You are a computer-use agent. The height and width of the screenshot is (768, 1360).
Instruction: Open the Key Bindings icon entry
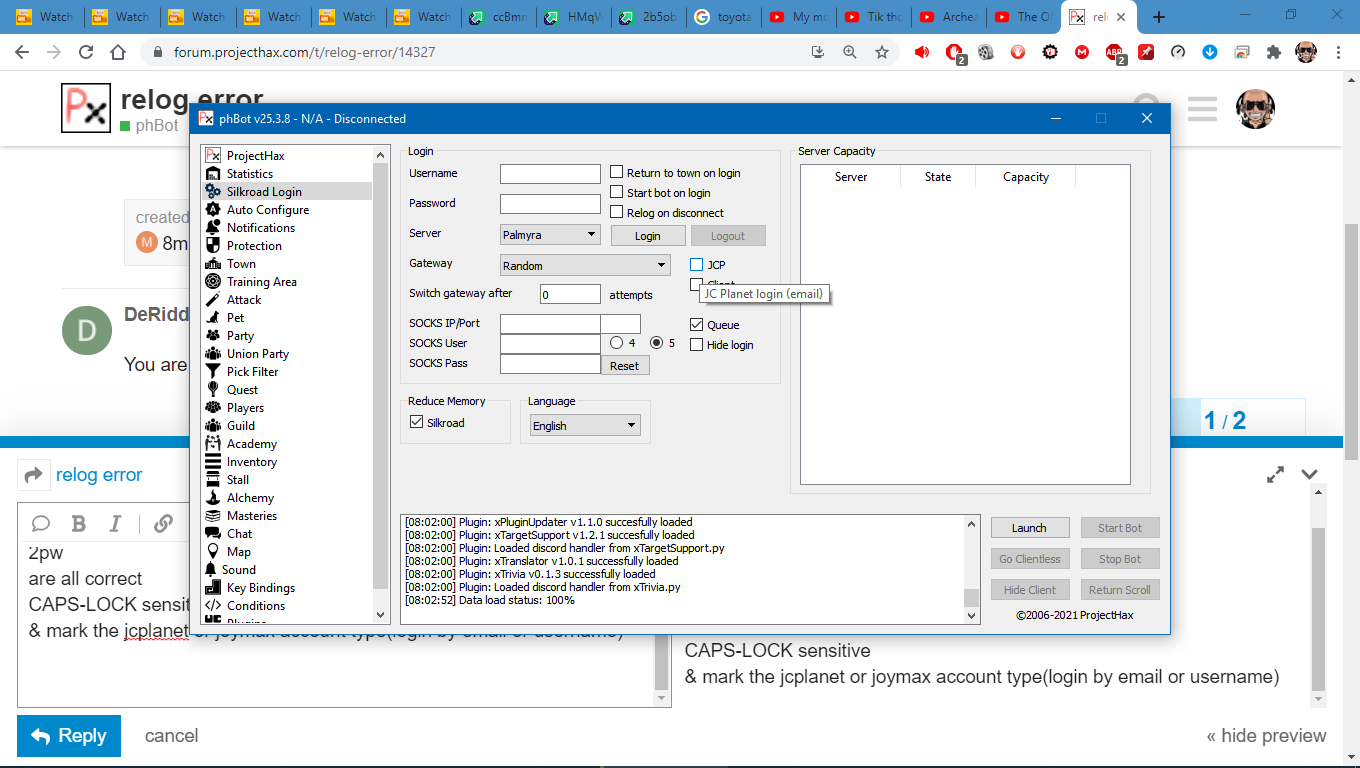(x=212, y=588)
